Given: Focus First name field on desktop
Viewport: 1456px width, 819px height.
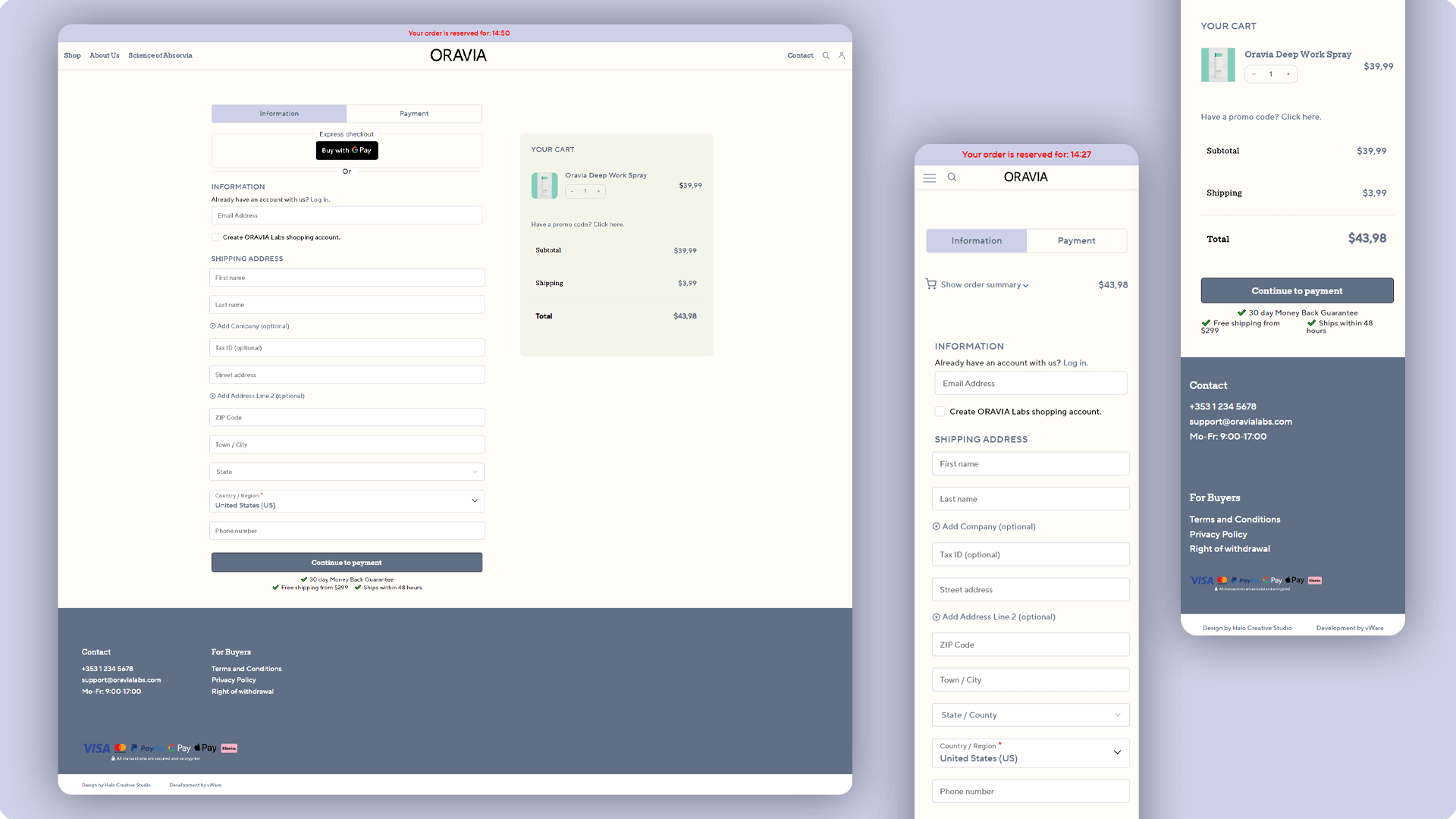Looking at the screenshot, I should [x=347, y=278].
